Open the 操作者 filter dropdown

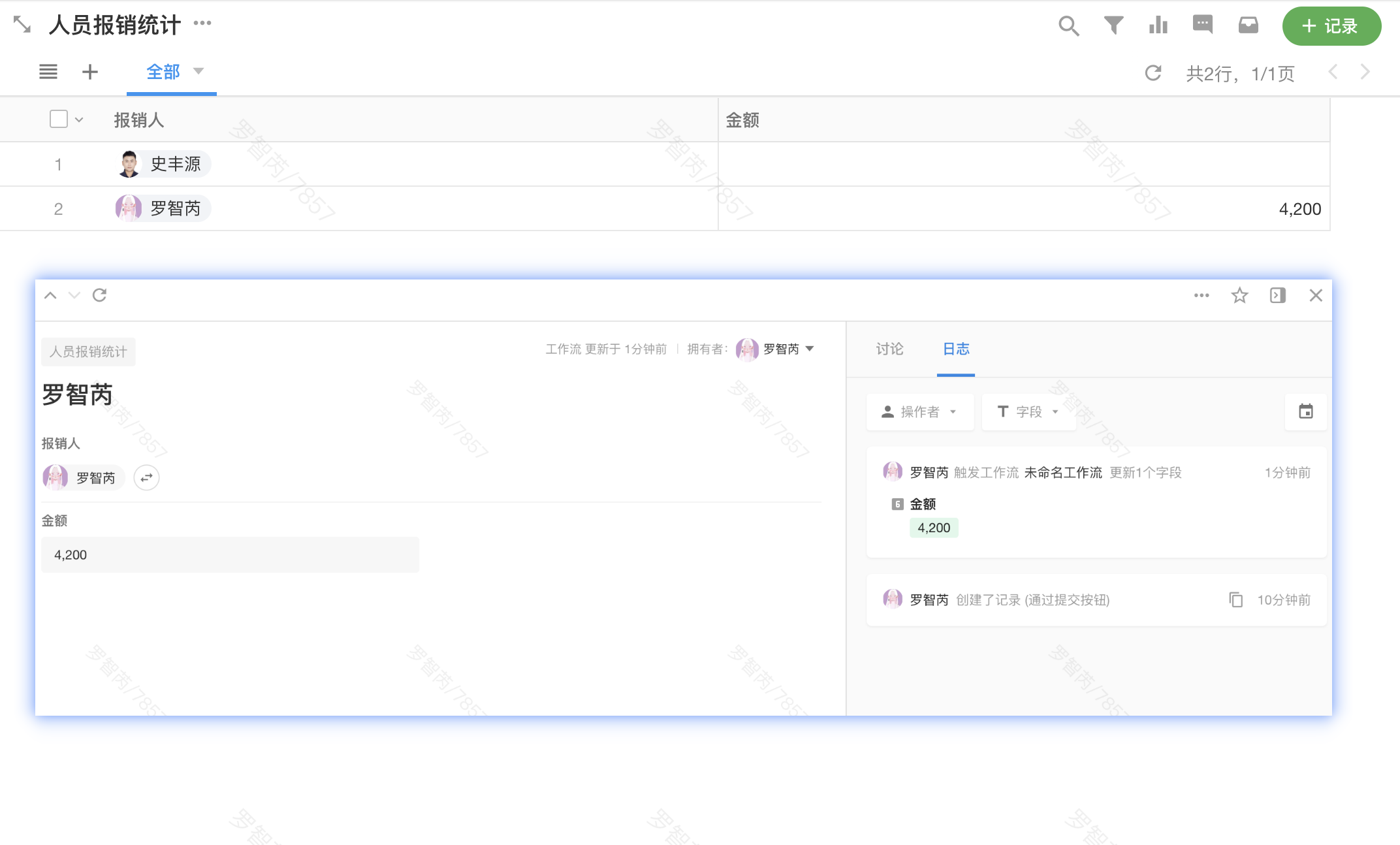[x=919, y=412]
